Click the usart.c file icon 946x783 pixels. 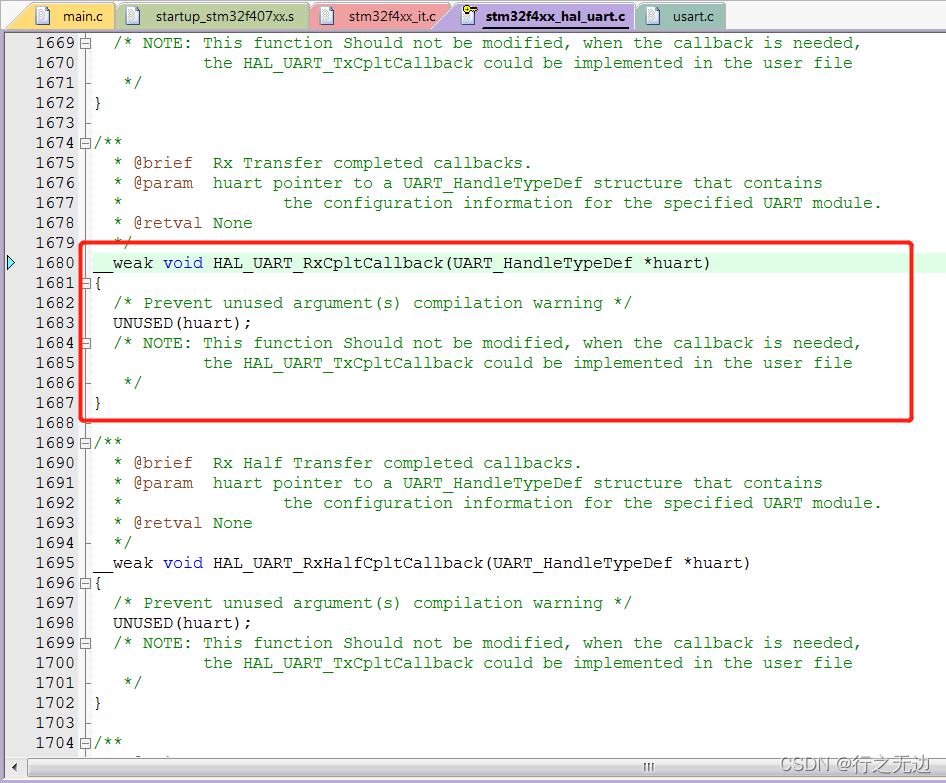(653, 16)
